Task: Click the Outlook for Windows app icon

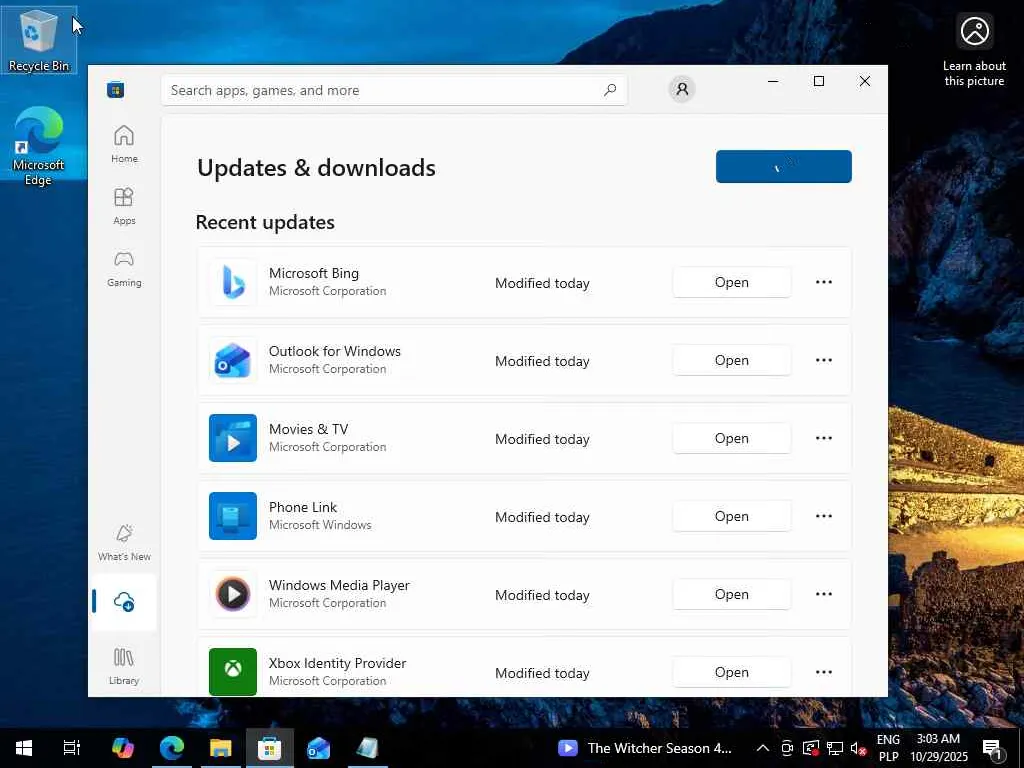Action: 232,360
